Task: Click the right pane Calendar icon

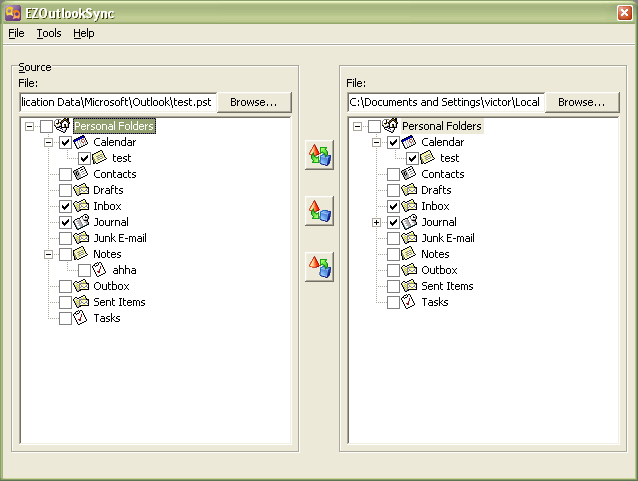Action: pos(409,142)
